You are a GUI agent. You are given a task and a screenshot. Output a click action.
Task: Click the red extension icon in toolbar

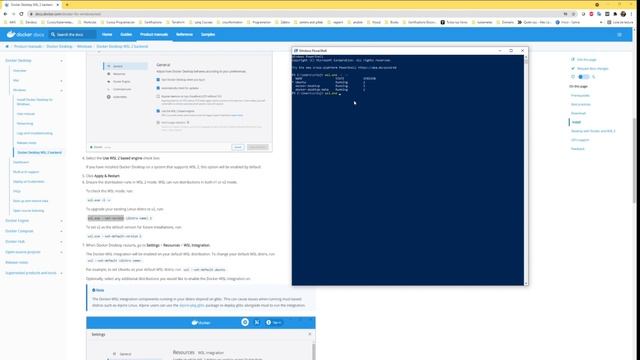click(x=591, y=14)
